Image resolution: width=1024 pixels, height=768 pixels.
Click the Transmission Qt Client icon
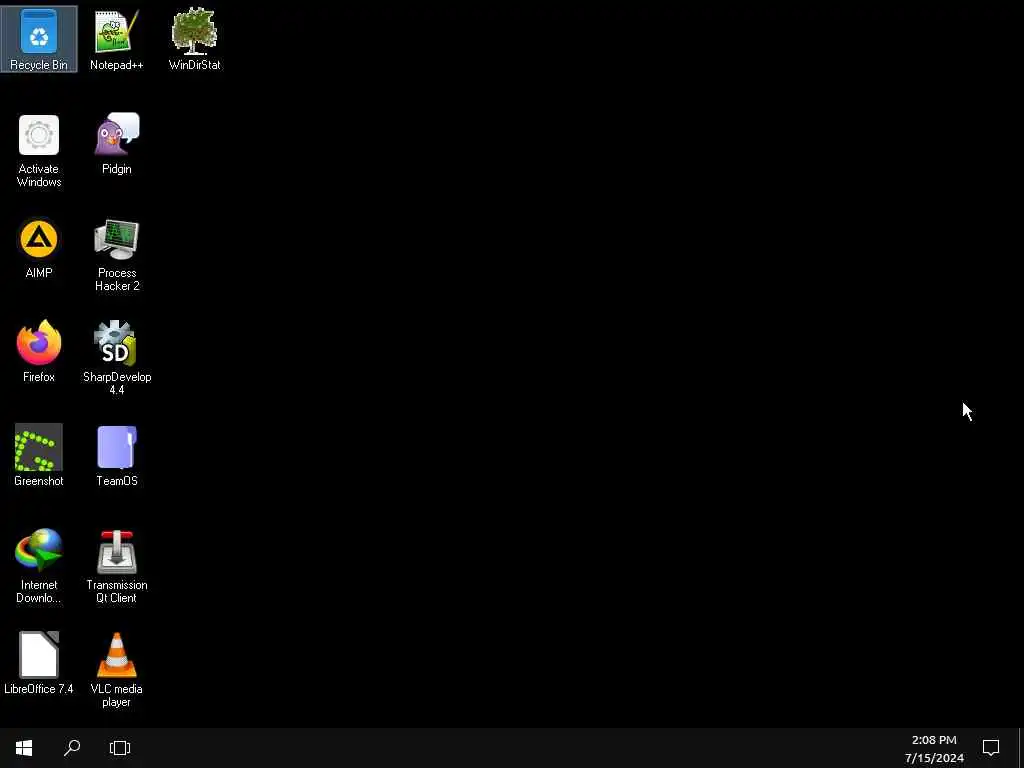117,552
